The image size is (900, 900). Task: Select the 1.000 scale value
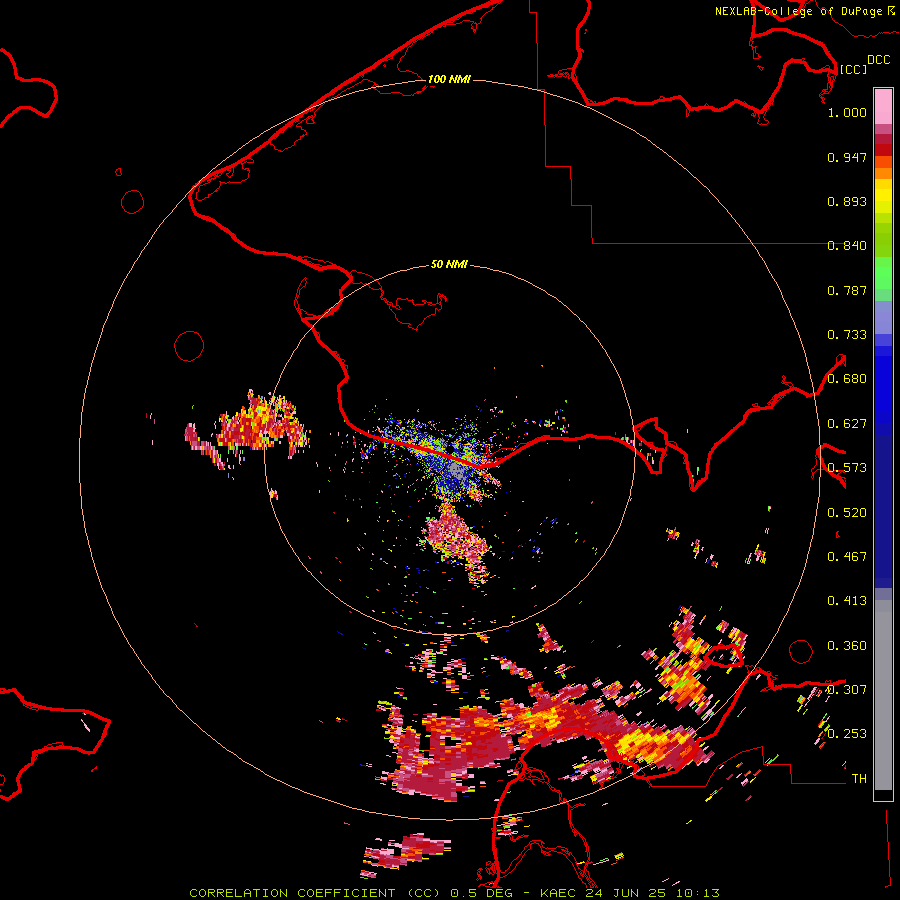pyautogui.click(x=847, y=112)
